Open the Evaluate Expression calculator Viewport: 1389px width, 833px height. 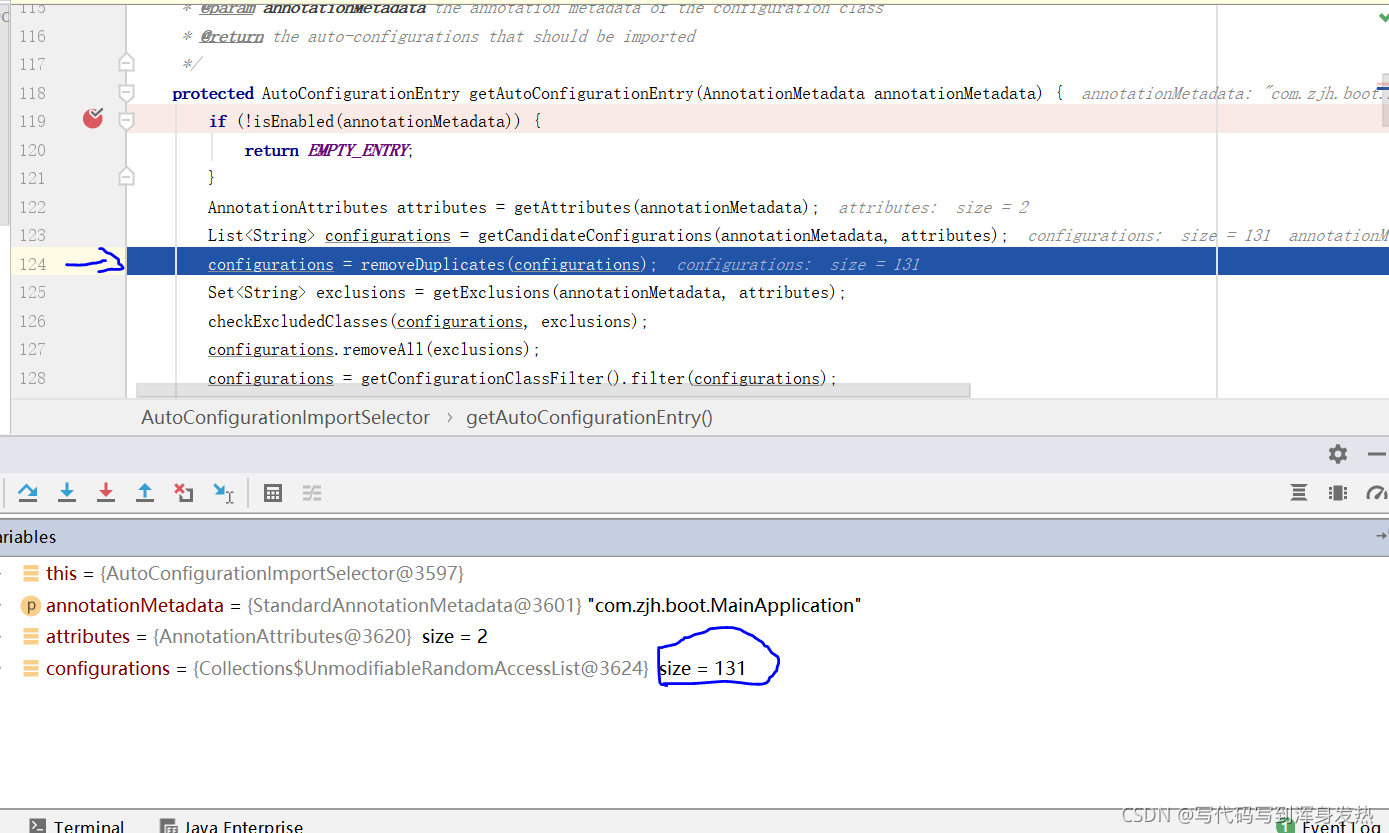pyautogui.click(x=272, y=493)
